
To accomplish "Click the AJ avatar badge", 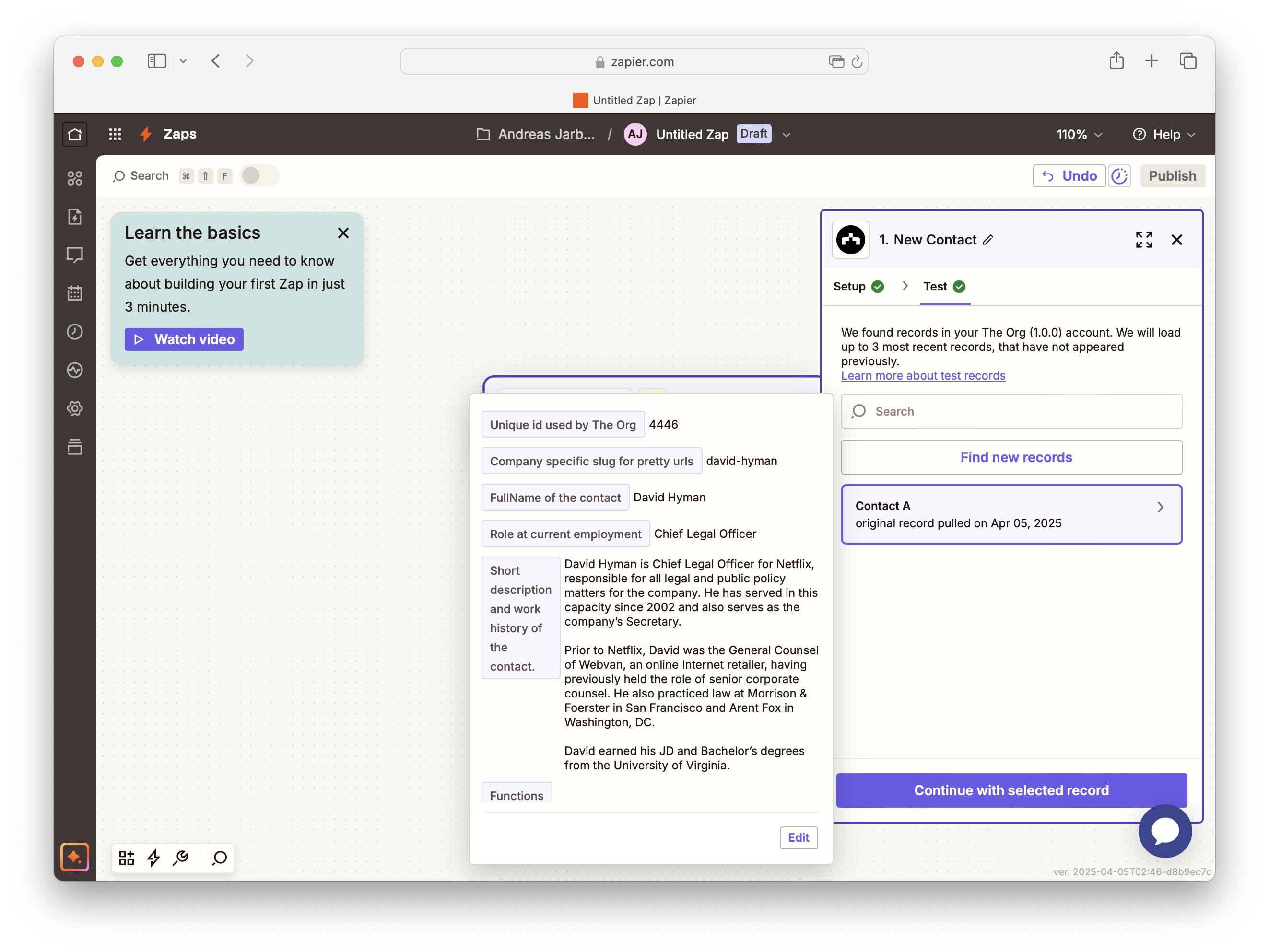I will click(635, 134).
